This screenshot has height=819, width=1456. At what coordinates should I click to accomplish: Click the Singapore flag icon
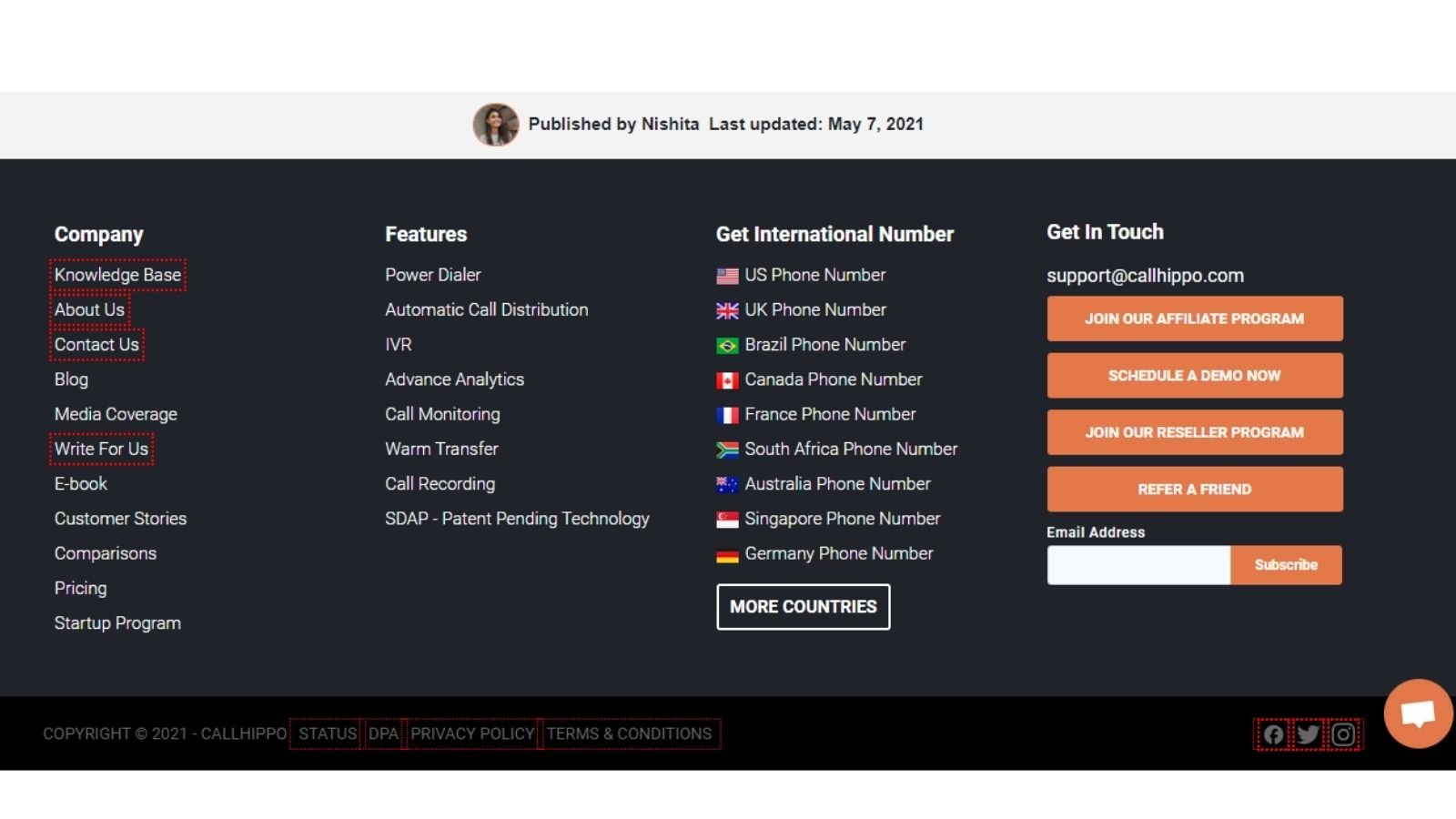coord(727,520)
